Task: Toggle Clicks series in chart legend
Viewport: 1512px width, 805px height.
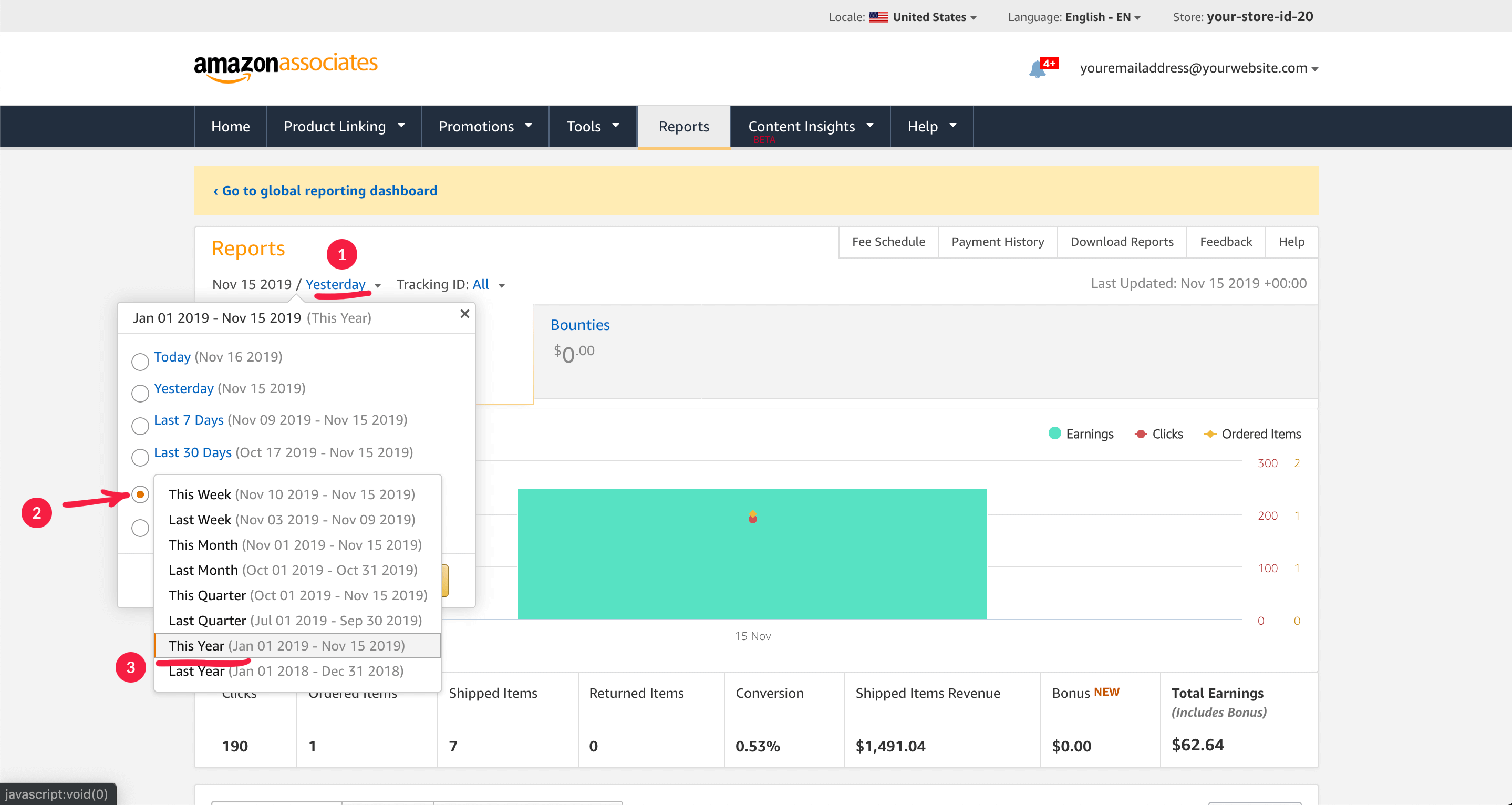Action: tap(1158, 434)
